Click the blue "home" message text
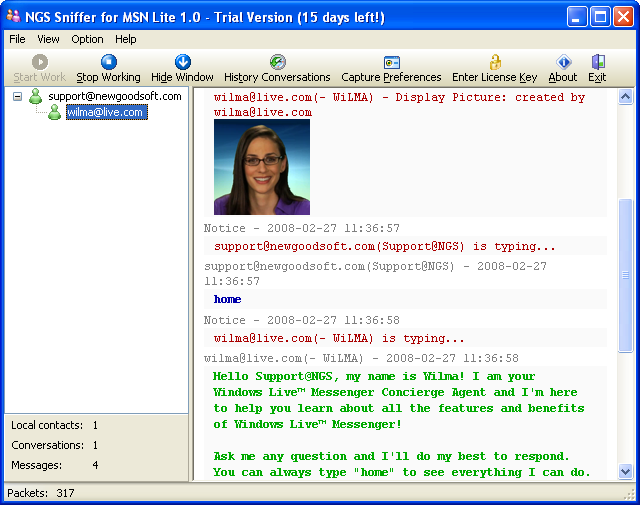 coord(227,299)
